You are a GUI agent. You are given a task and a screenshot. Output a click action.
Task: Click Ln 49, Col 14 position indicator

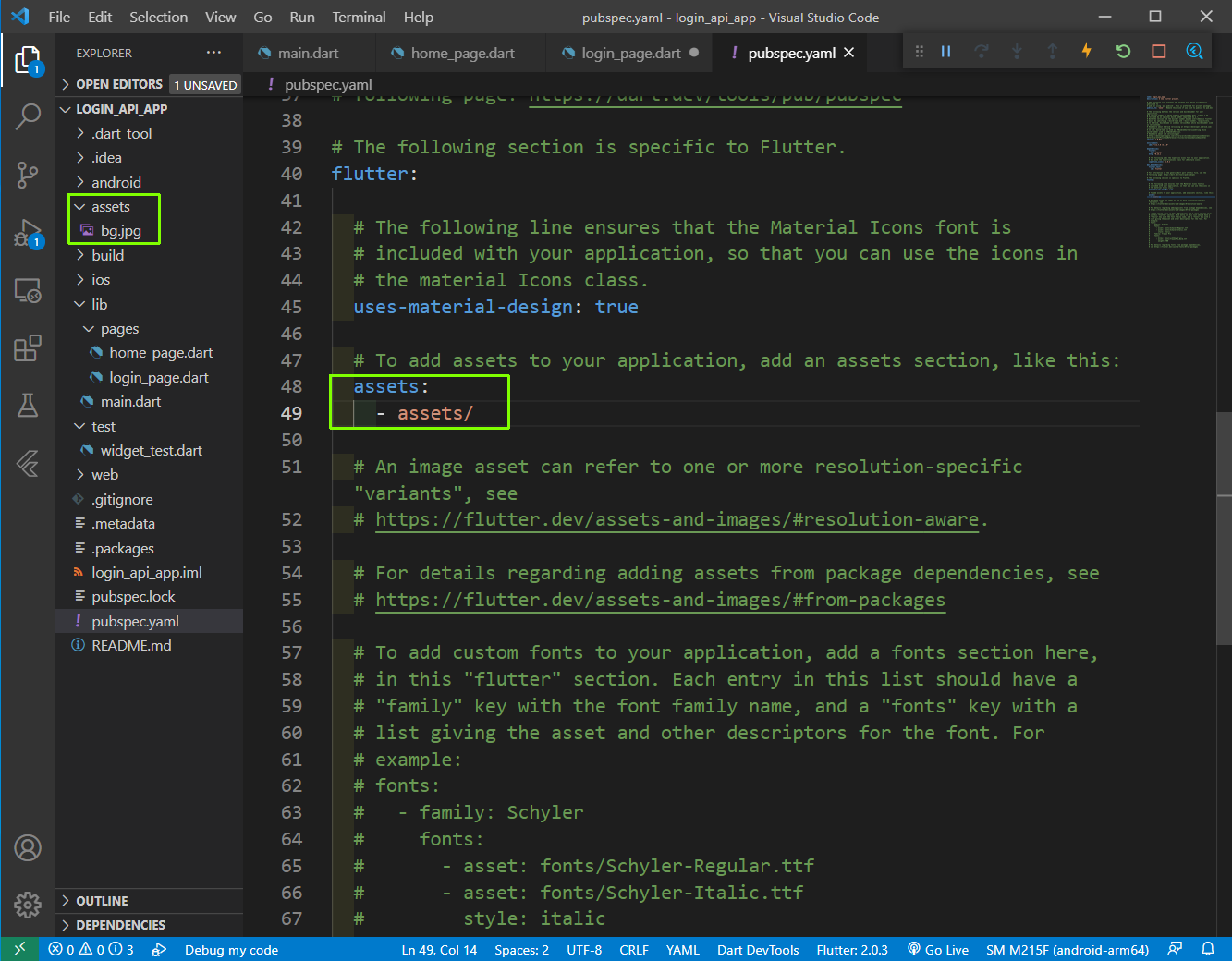[x=439, y=950]
